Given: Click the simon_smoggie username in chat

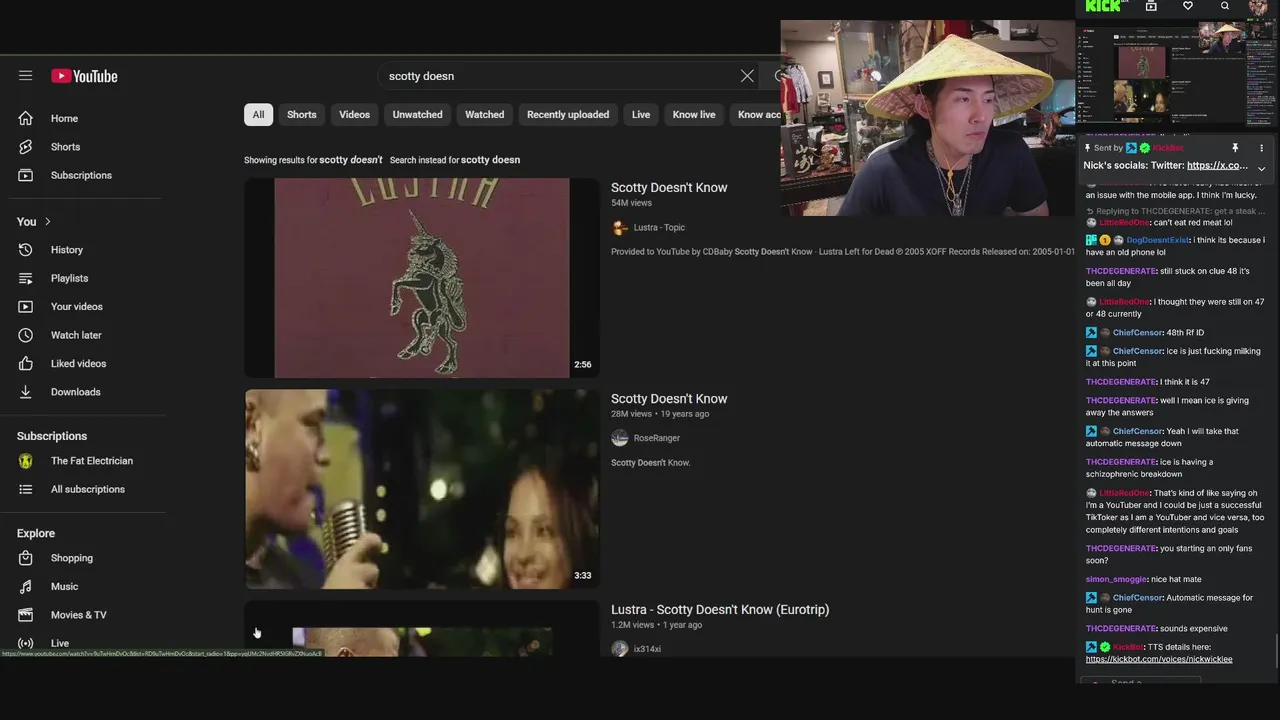Looking at the screenshot, I should (1116, 580).
